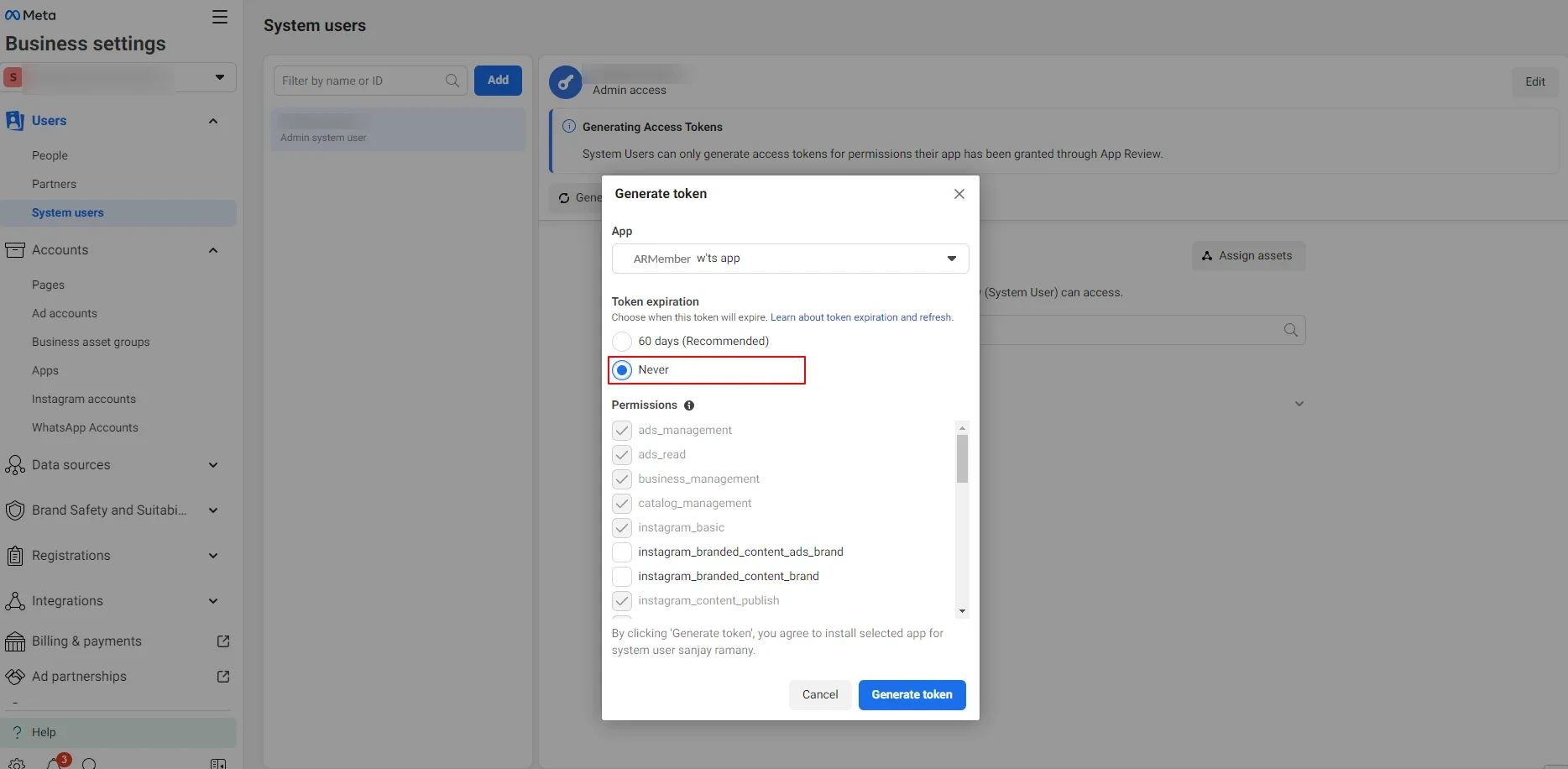
Task: Expand the chevron below assets search
Action: point(1299,404)
